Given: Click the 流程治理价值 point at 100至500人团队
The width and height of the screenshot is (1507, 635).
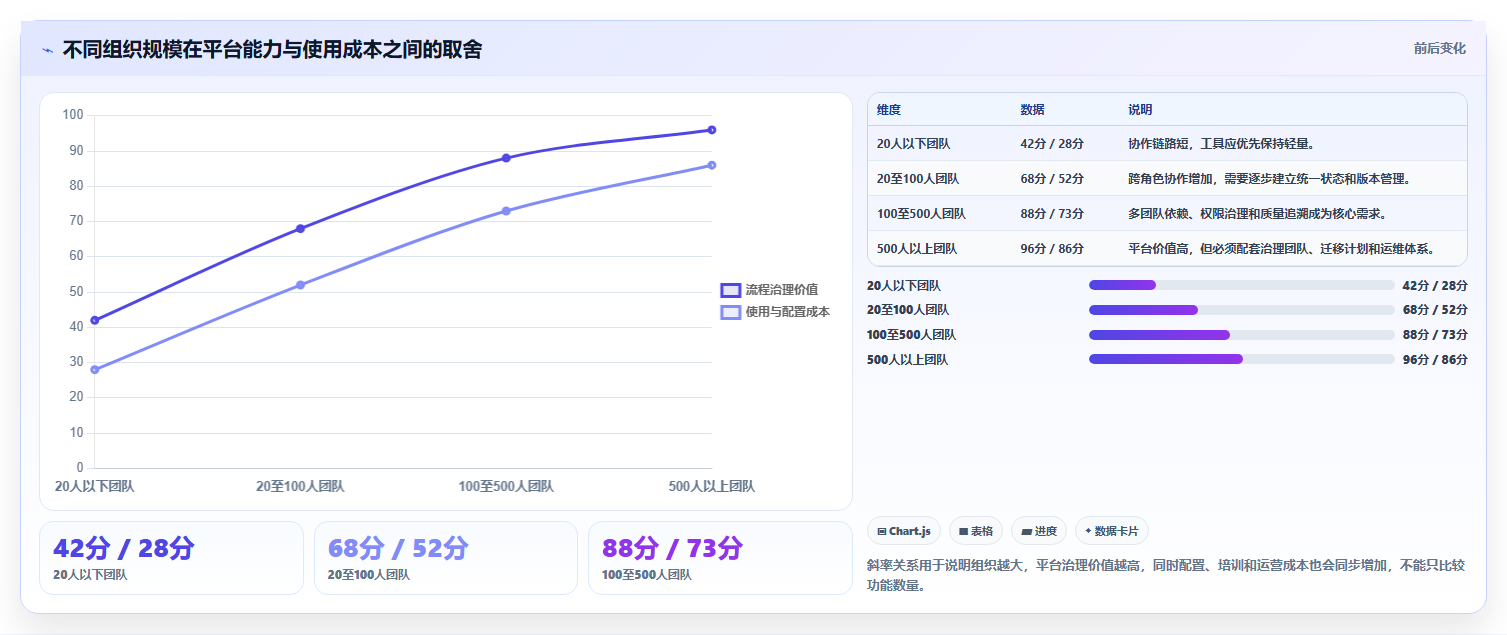Looking at the screenshot, I should click(x=506, y=158).
